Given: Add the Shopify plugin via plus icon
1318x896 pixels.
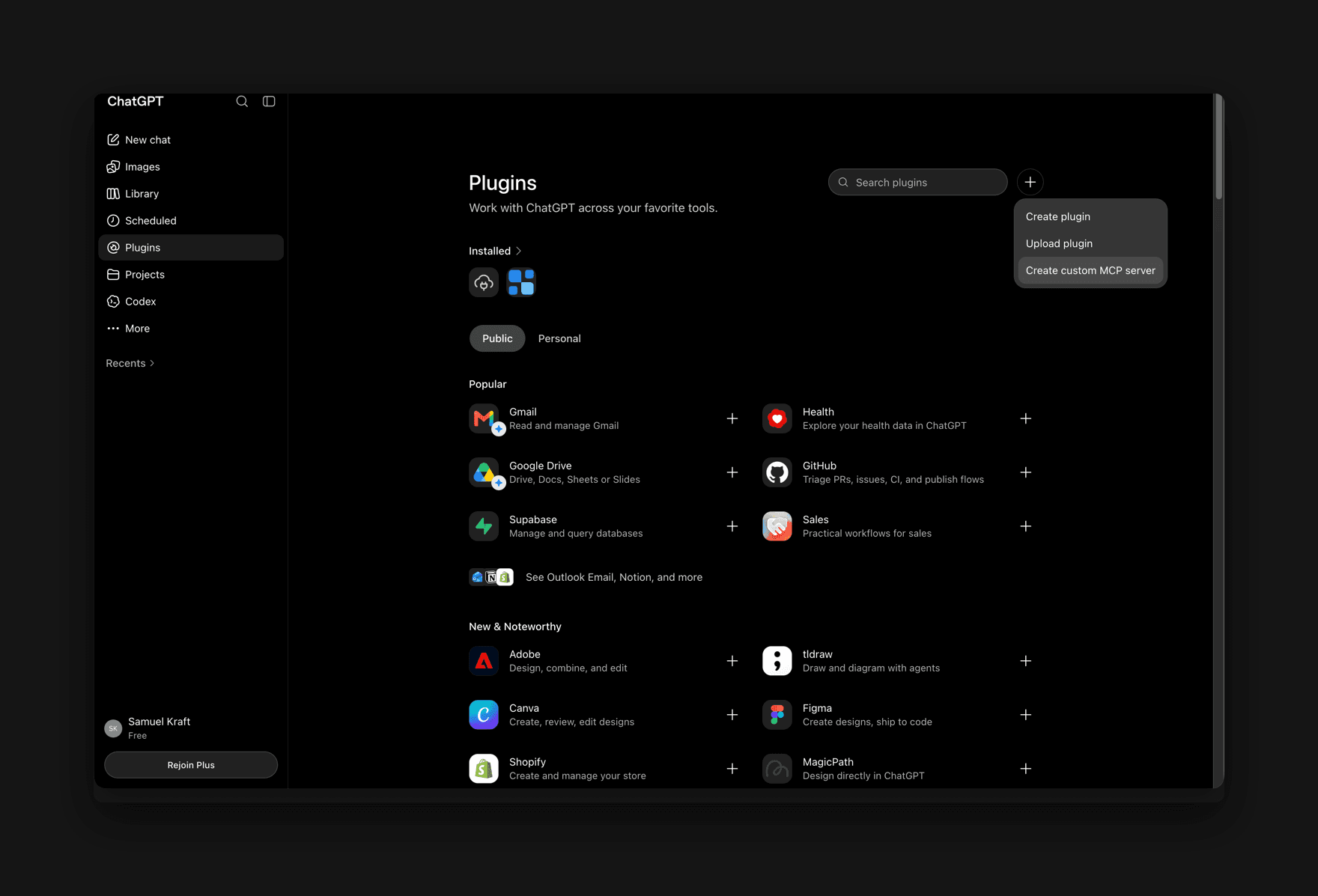Looking at the screenshot, I should coord(732,769).
